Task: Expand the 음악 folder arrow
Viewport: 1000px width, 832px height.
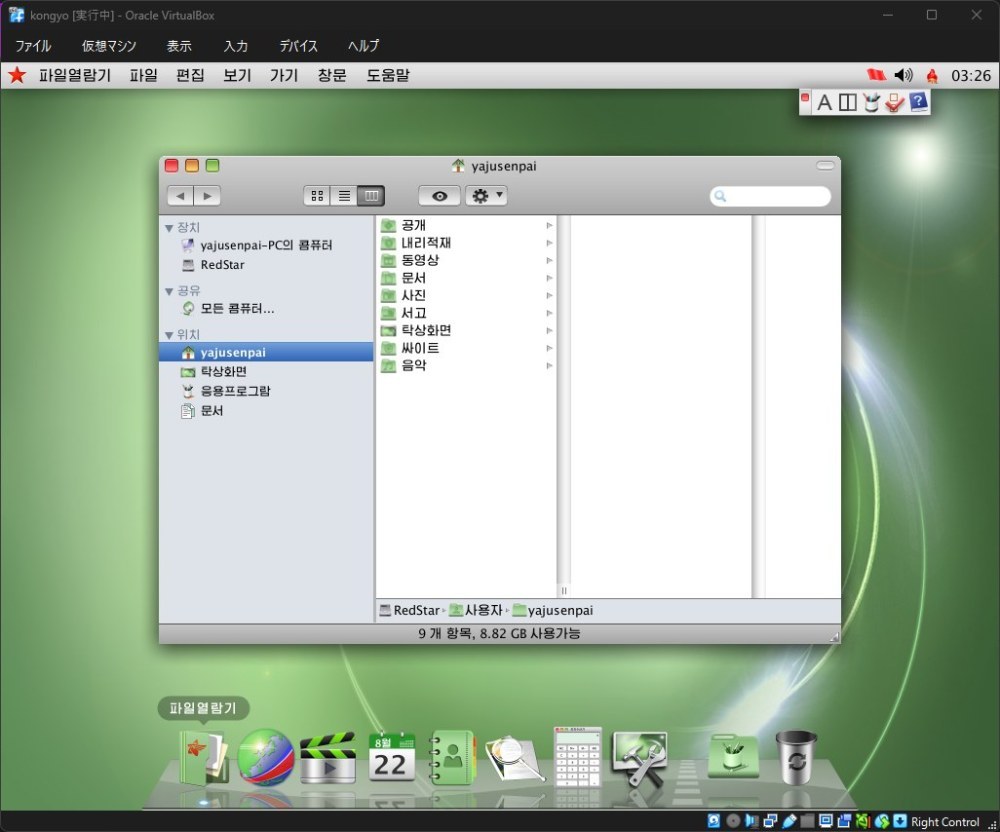Action: pos(549,365)
